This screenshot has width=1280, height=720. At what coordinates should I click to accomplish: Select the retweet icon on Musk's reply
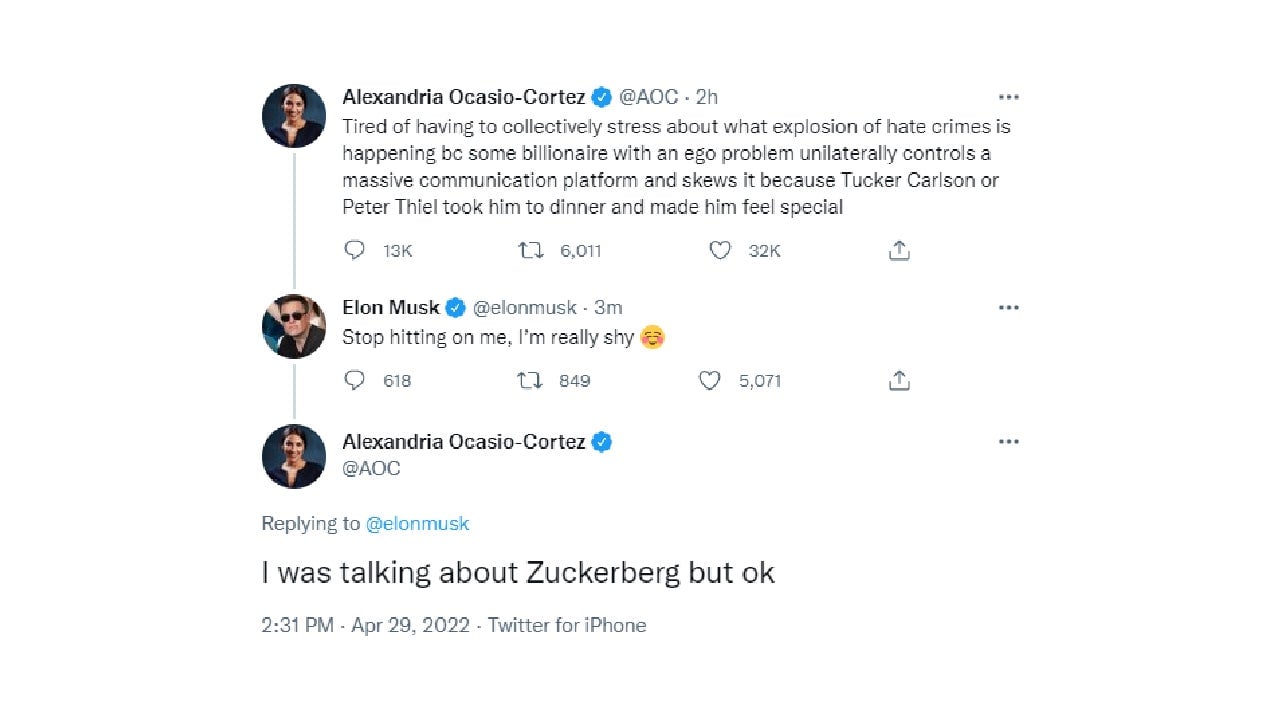pyautogui.click(x=528, y=381)
